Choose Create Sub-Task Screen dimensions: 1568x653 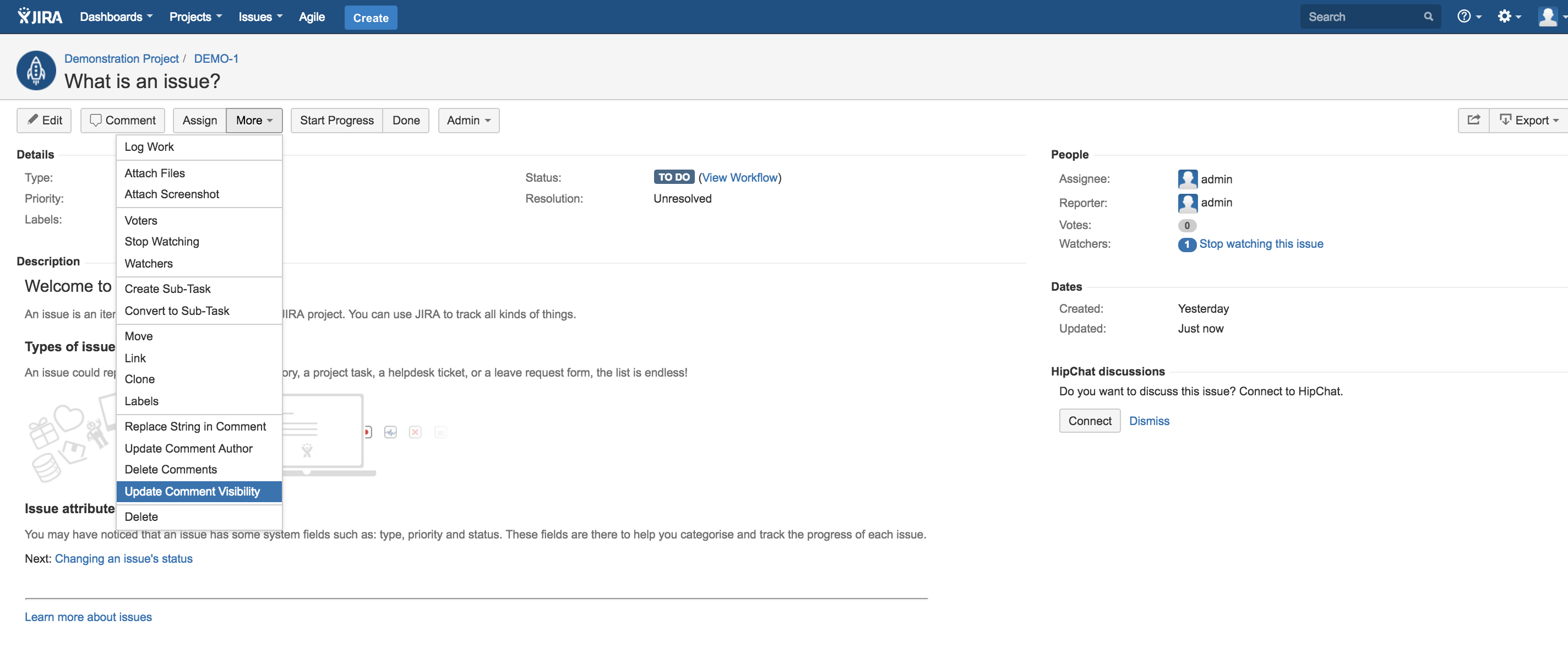click(x=199, y=289)
